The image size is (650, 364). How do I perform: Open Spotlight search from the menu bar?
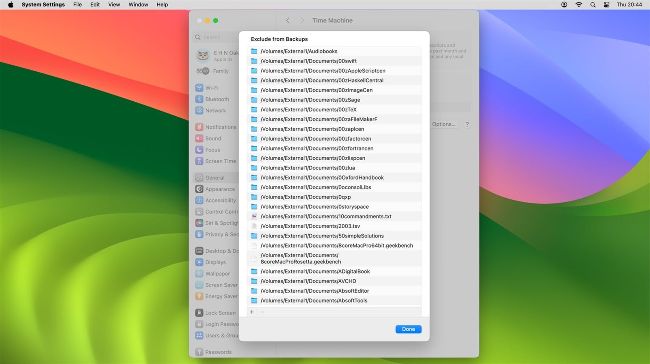click(593, 5)
